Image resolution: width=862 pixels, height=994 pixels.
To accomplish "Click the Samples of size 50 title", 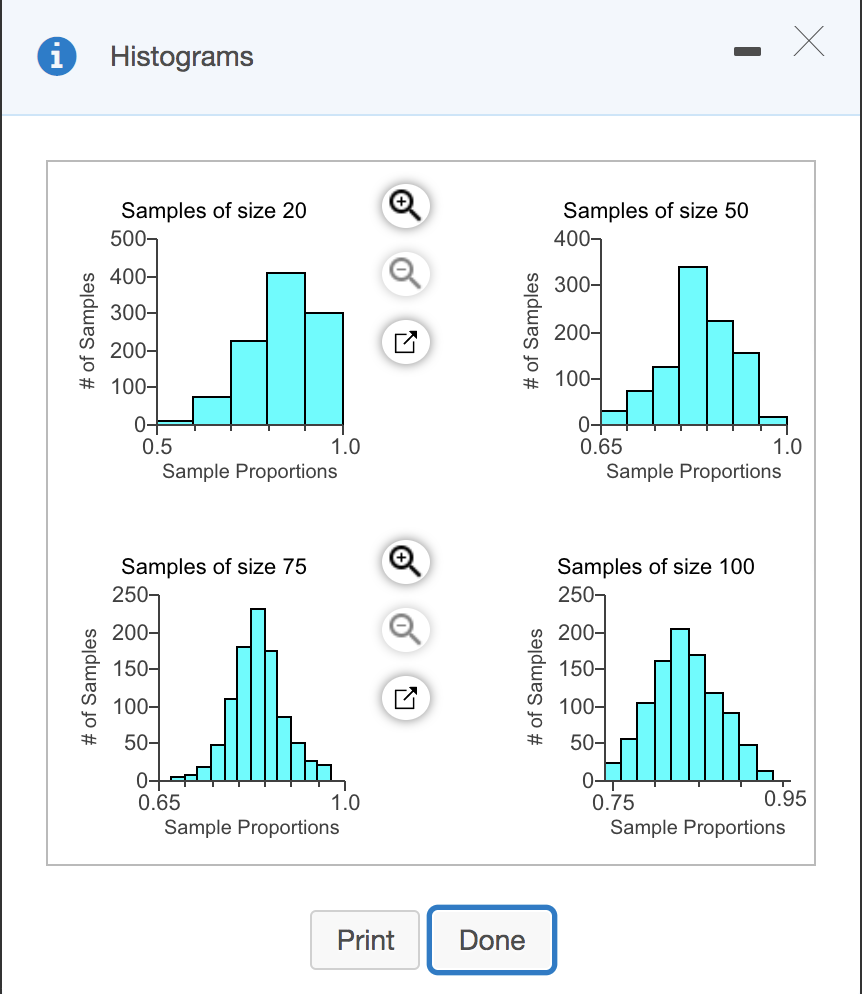I will [x=657, y=211].
